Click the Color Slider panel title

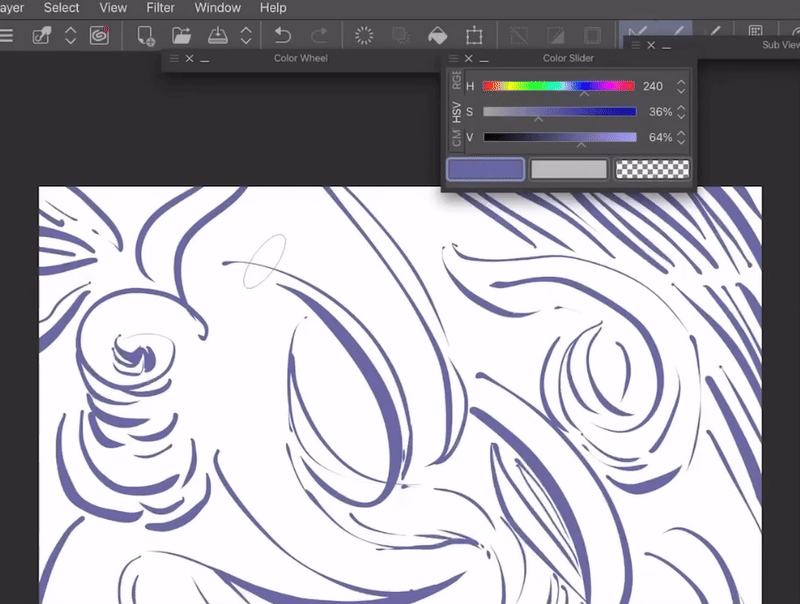pos(568,58)
